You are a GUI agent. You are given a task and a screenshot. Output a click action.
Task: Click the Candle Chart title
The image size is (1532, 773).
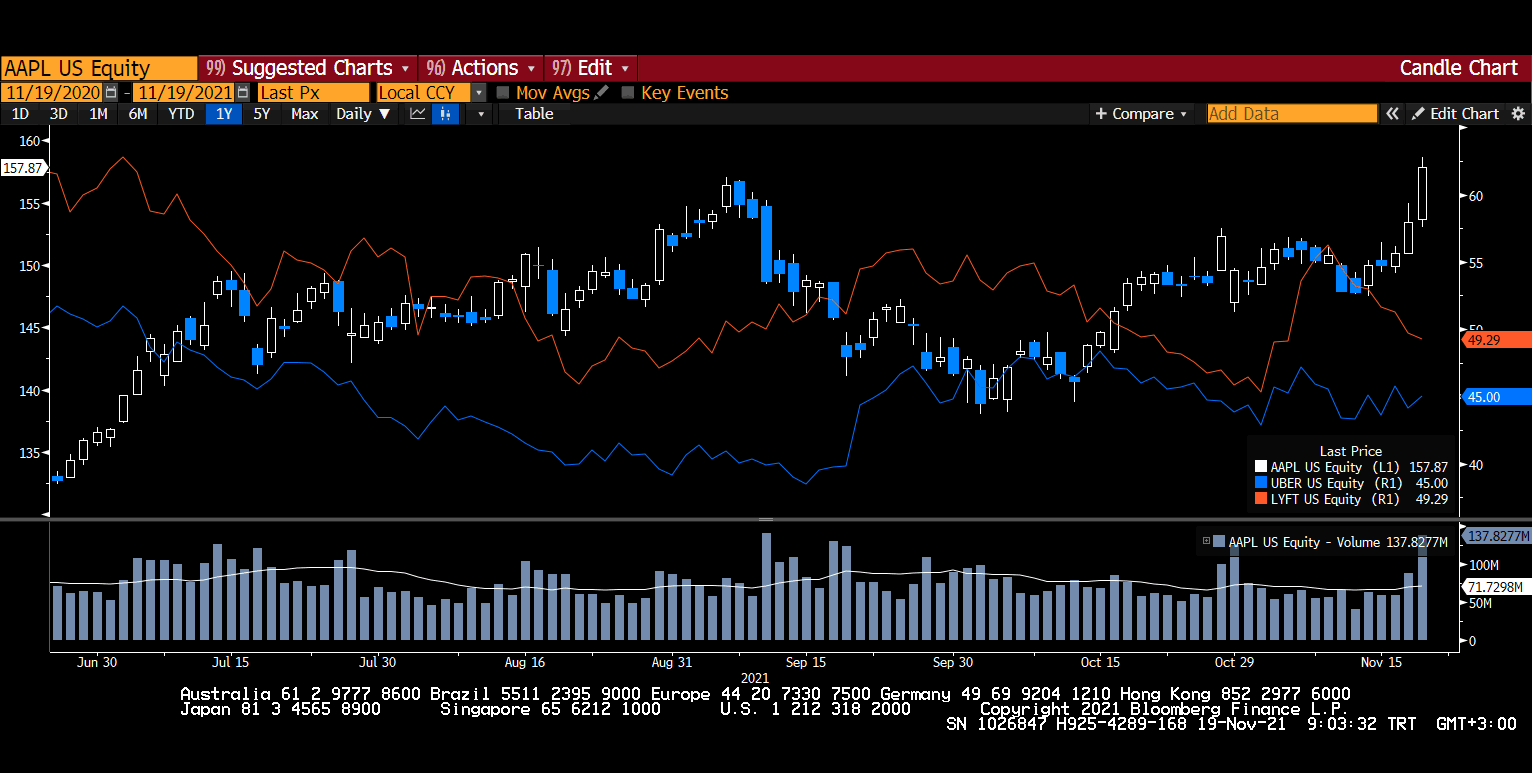pos(1458,68)
